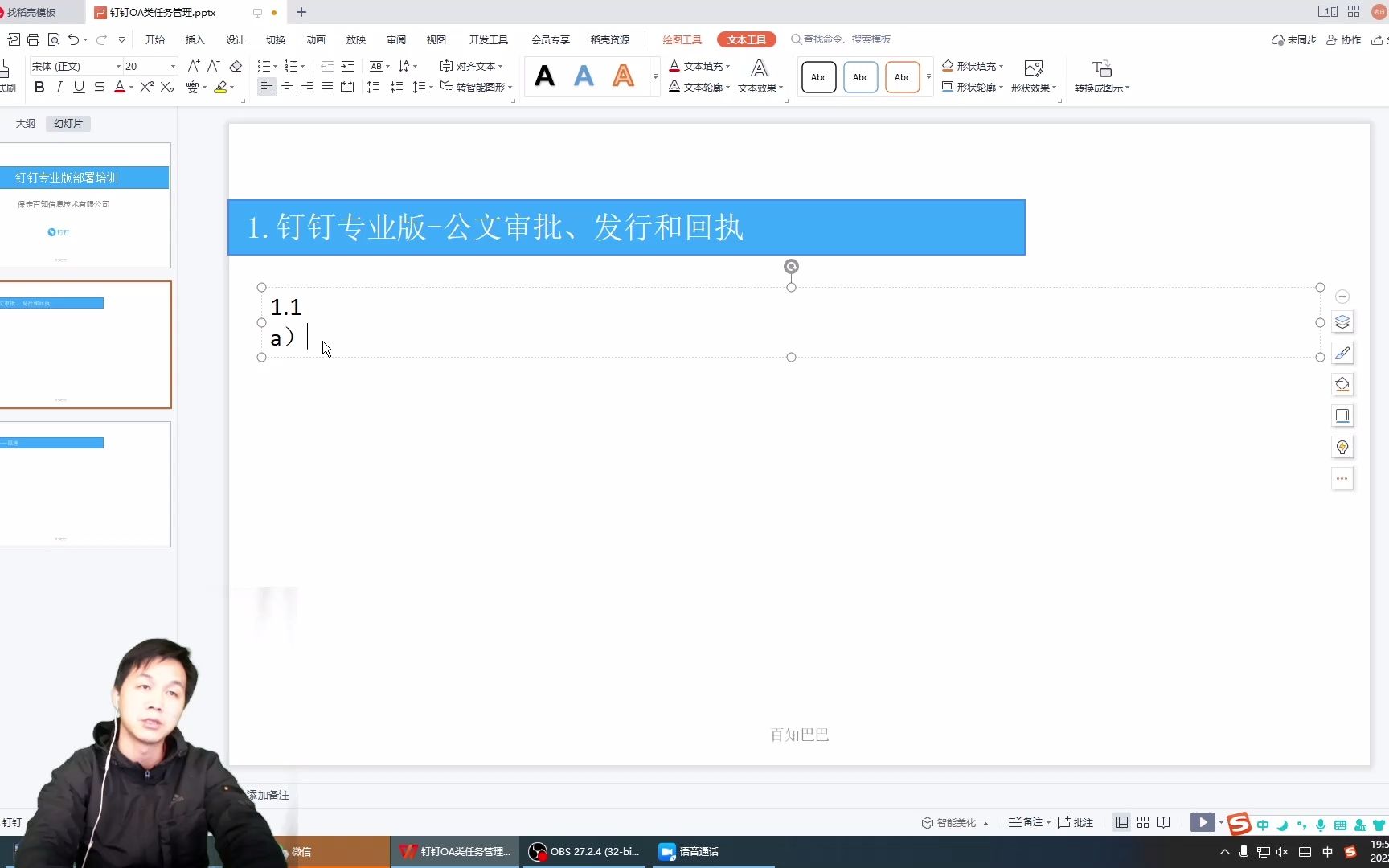This screenshot has width=1389, height=868.
Task: Decrease spacing after paragraph icon
Action: 397,87
